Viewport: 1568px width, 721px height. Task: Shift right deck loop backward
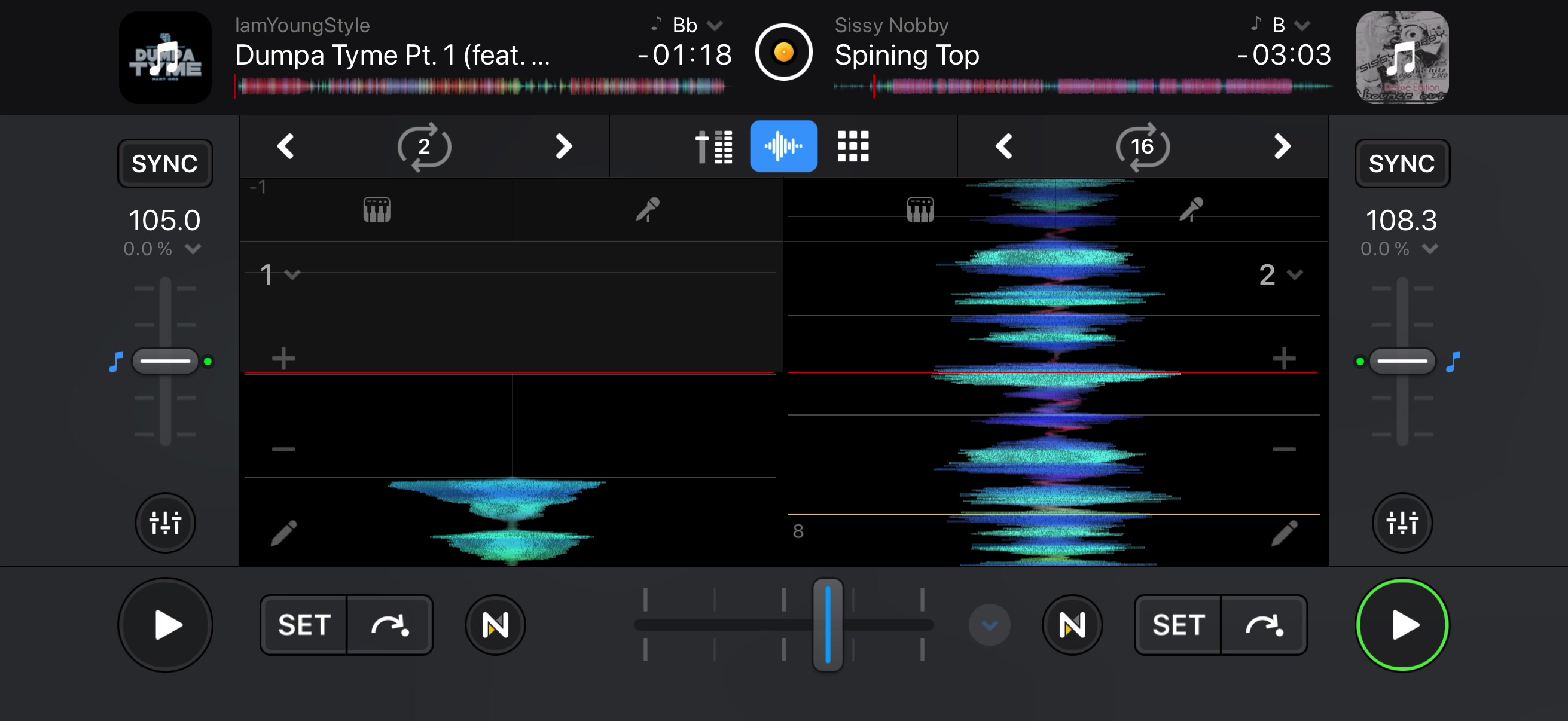(x=1003, y=146)
